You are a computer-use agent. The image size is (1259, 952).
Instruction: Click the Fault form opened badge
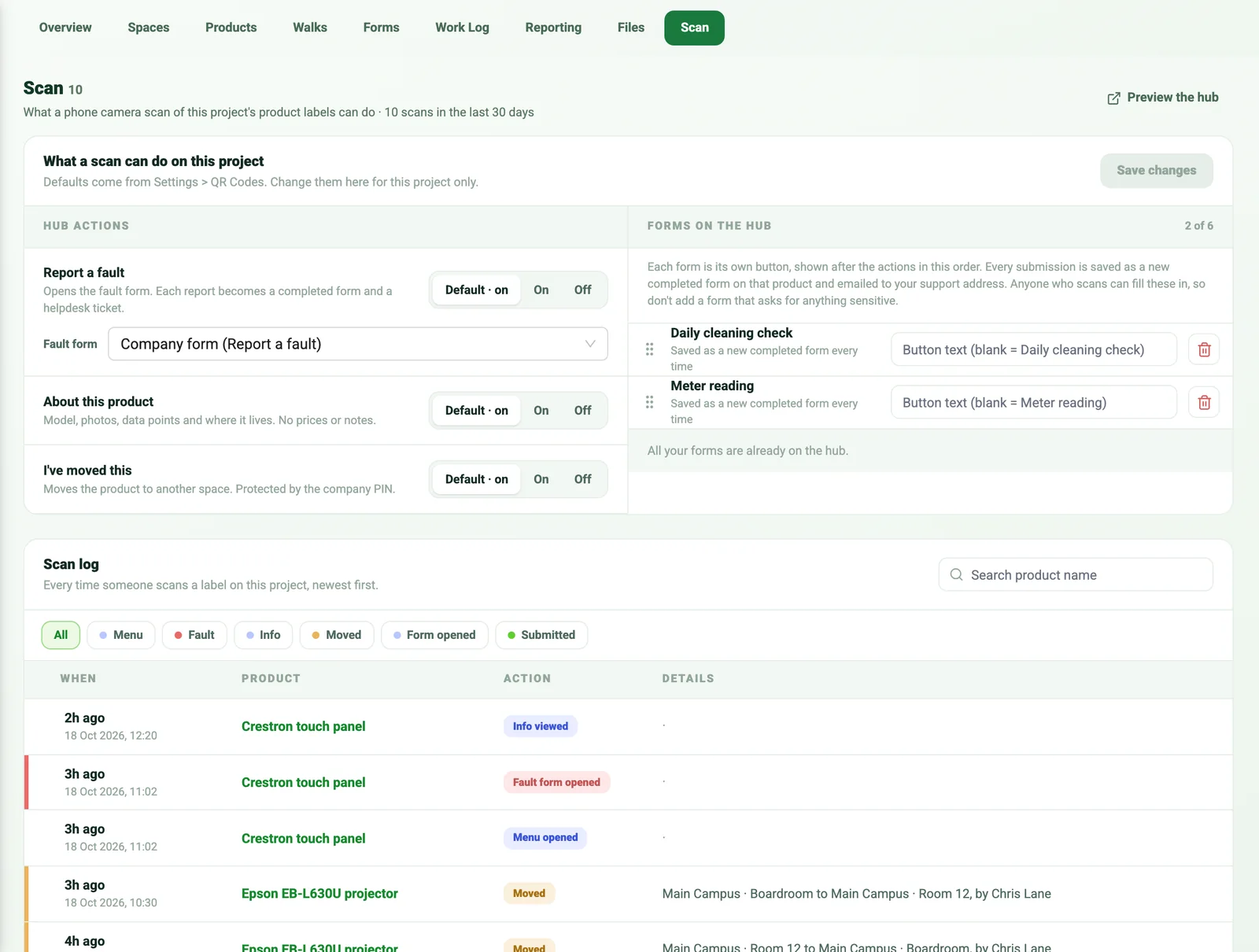coord(556,782)
